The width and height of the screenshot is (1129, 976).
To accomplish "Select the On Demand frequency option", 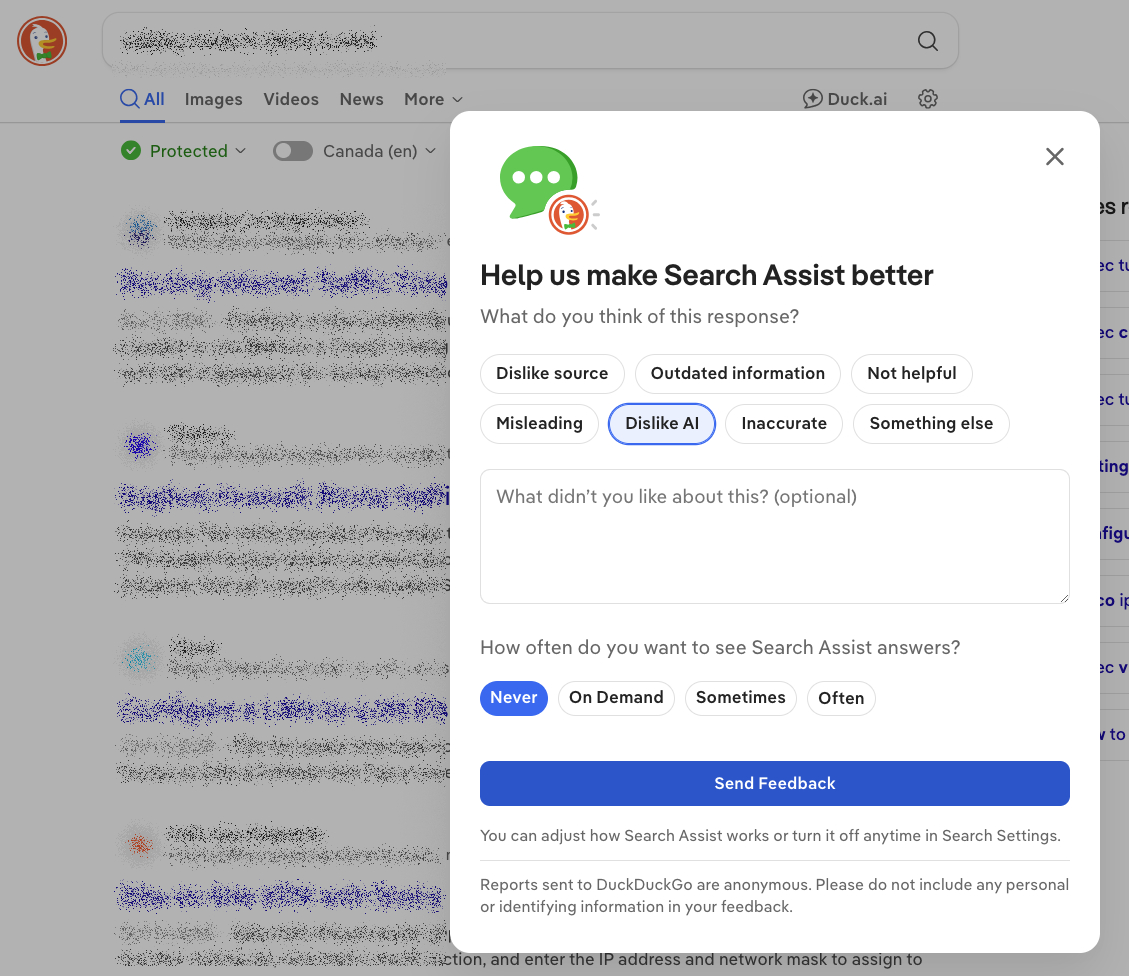I will point(616,698).
